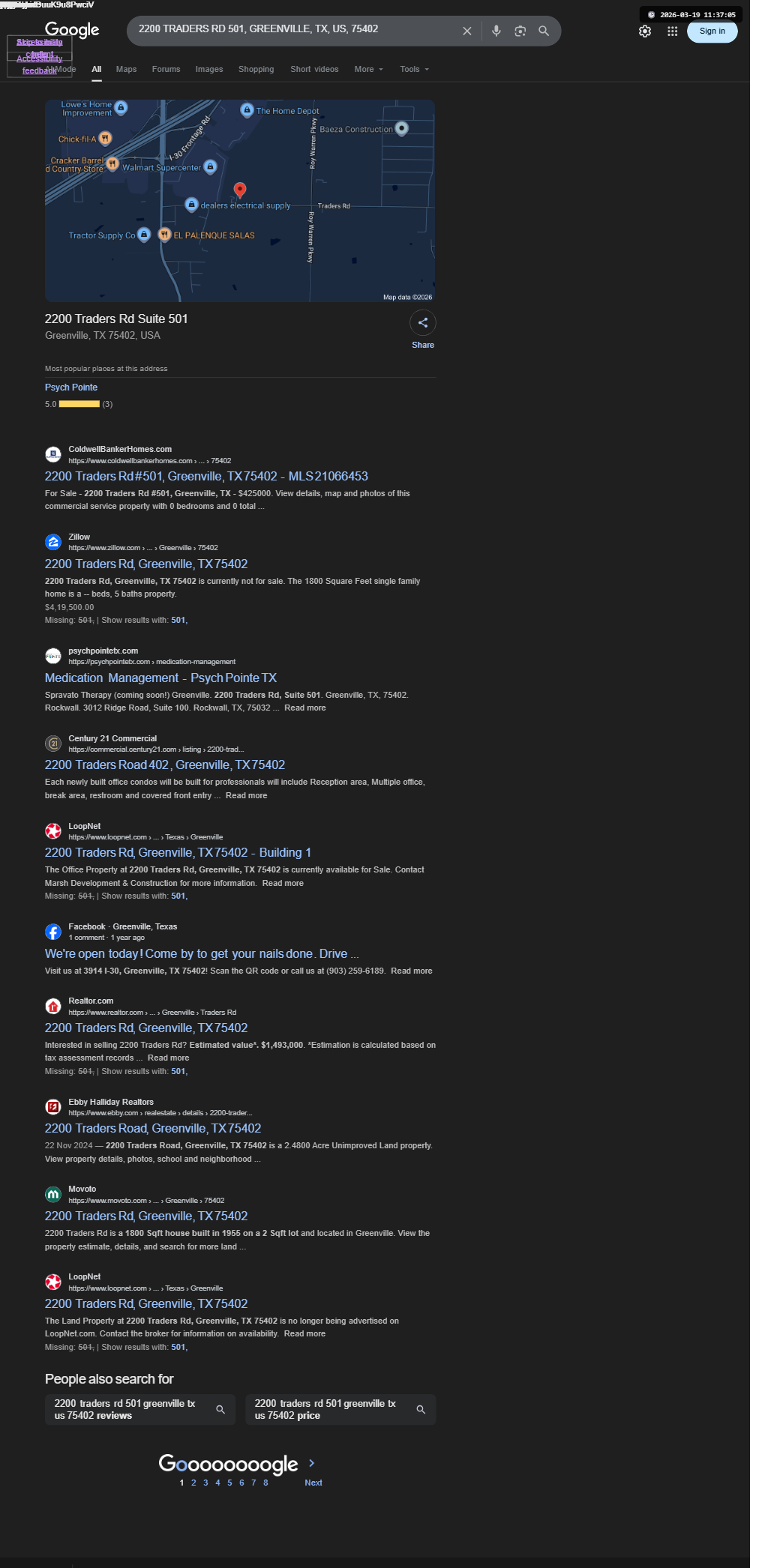Open Coldwell Banker MLS 21066453 result
Viewport: 759px width, 1568px height.
pyautogui.click(x=206, y=476)
